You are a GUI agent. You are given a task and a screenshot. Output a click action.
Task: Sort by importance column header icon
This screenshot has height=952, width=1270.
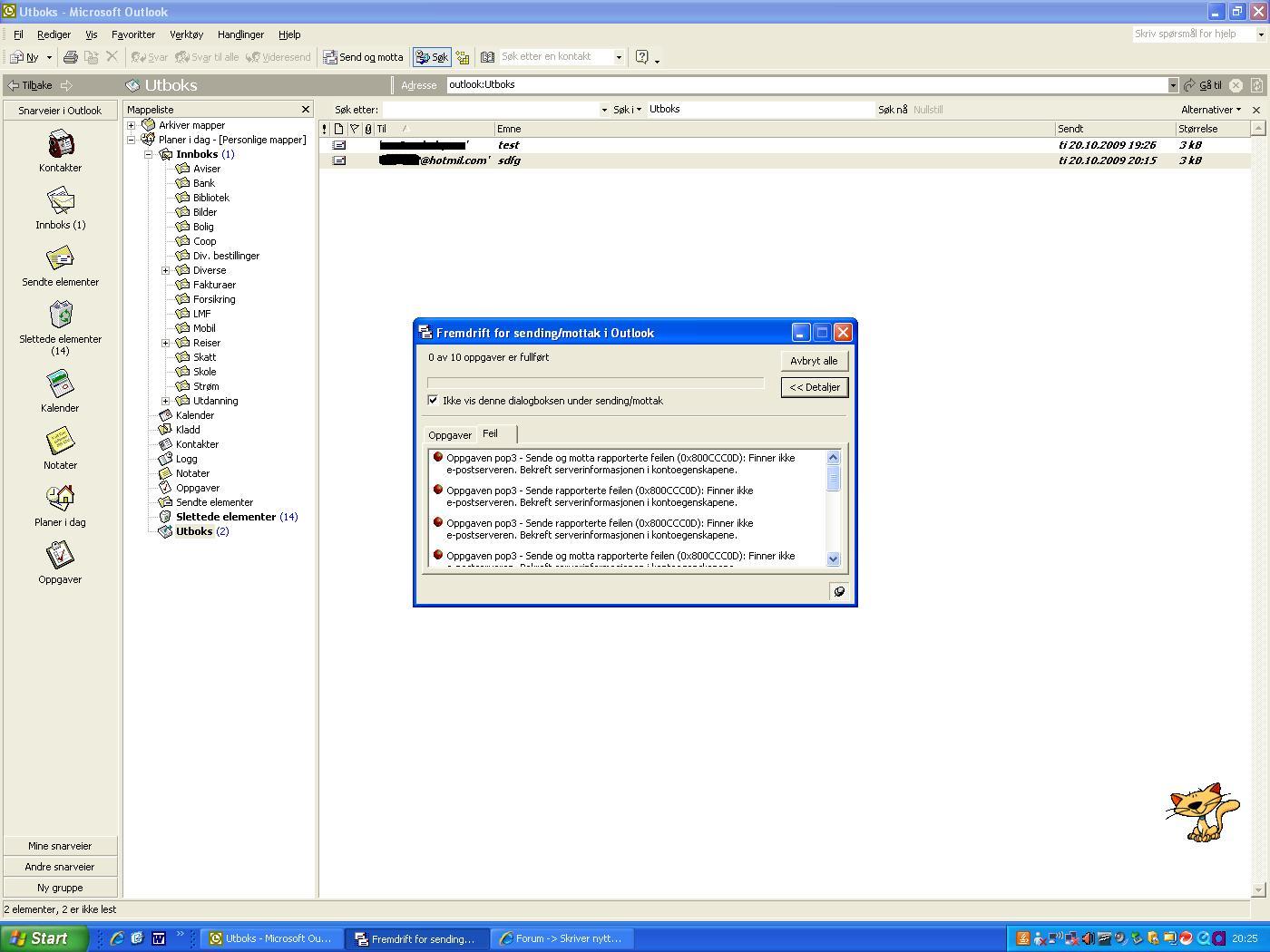tap(325, 129)
